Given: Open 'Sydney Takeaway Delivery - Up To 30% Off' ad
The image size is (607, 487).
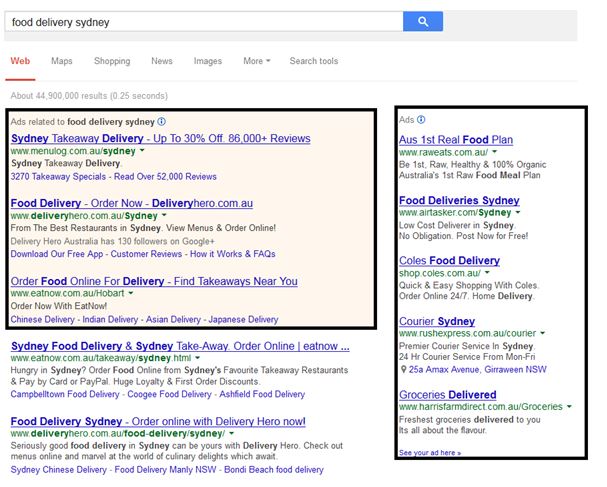Looking at the screenshot, I should pyautogui.click(x=161, y=138).
